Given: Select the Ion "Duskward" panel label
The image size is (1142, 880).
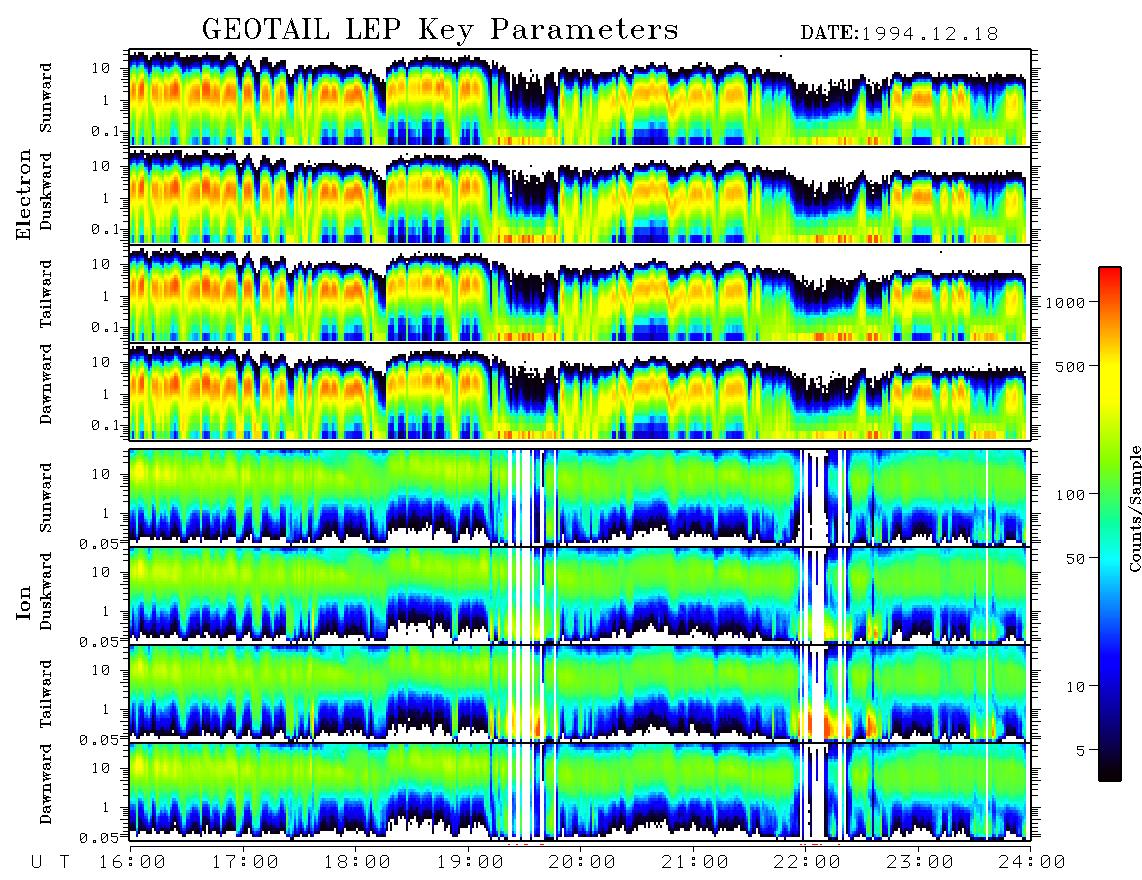Looking at the screenshot, I should (x=46, y=591).
